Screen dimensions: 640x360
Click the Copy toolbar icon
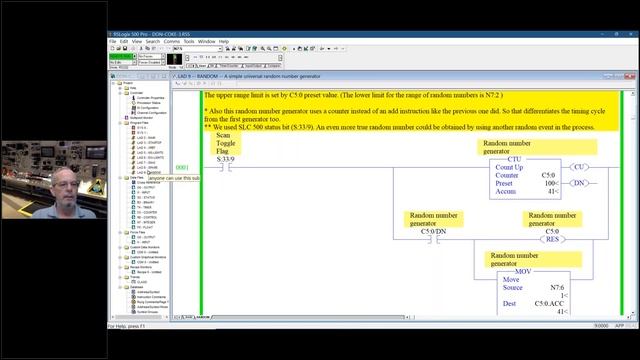tap(147, 49)
